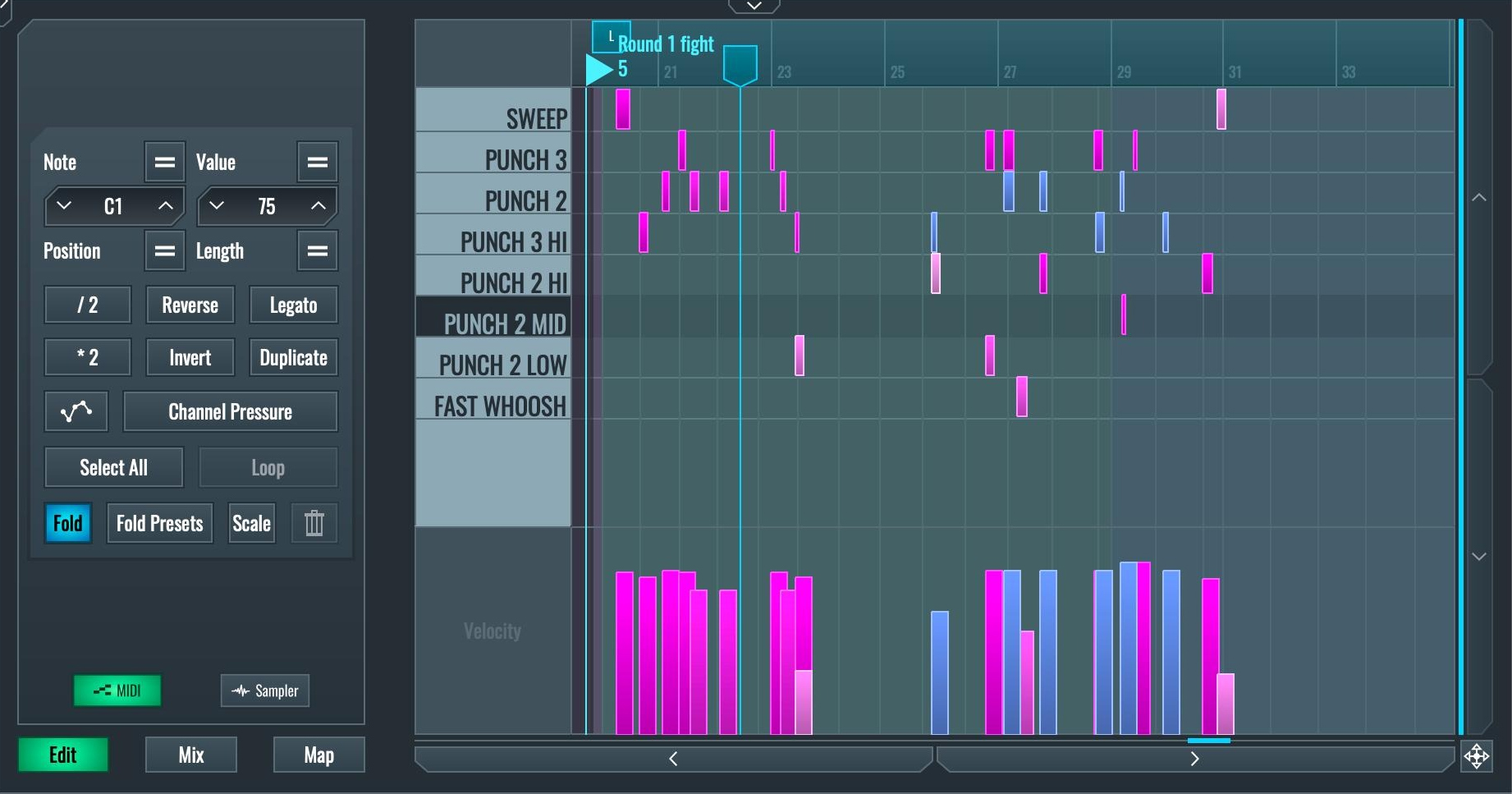Adjust the first velocity bar
The width and height of the screenshot is (1512, 794).
[x=625, y=653]
